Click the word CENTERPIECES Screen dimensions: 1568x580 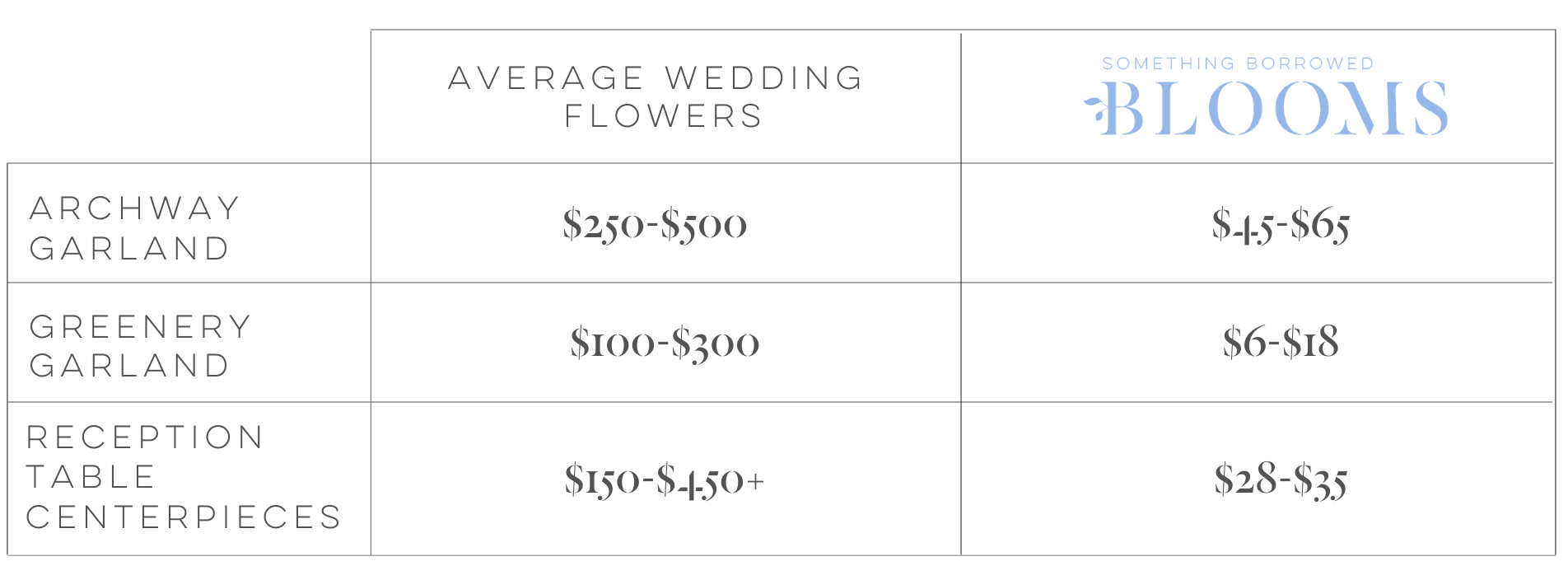[x=184, y=517]
